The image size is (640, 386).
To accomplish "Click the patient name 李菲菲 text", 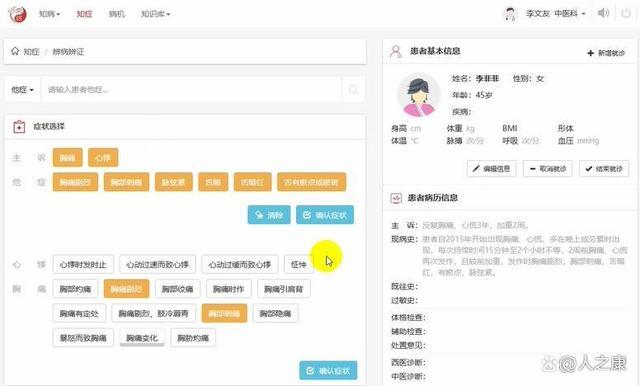I will [x=487, y=78].
